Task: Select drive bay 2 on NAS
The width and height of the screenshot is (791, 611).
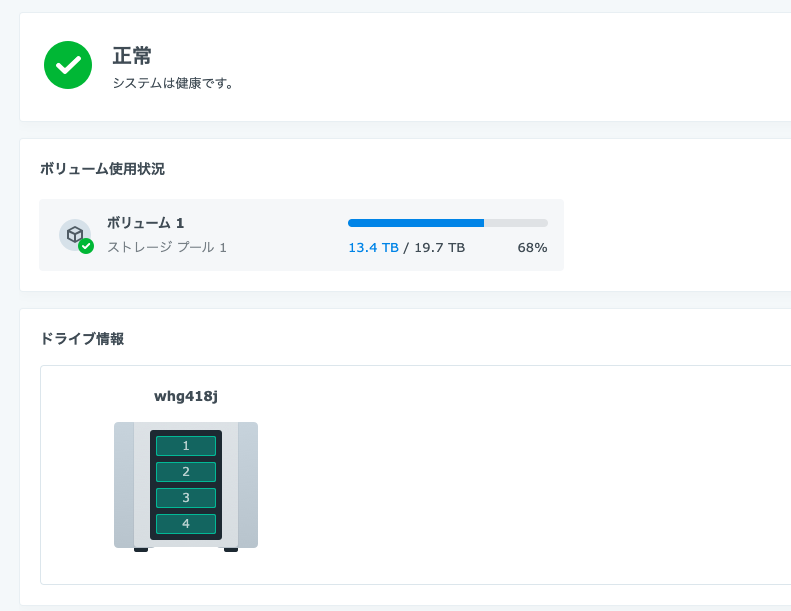Action: tap(186, 472)
